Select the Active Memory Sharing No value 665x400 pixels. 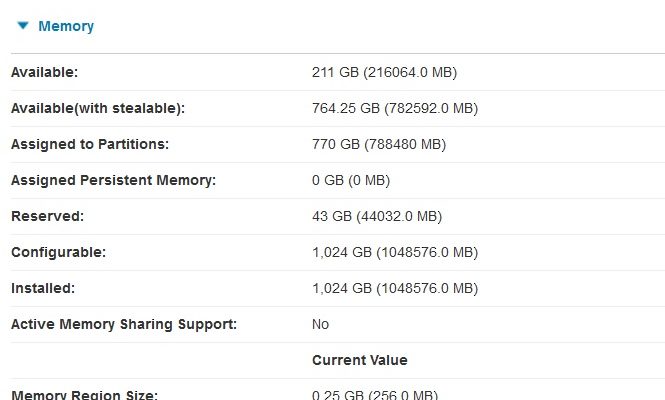(321, 324)
